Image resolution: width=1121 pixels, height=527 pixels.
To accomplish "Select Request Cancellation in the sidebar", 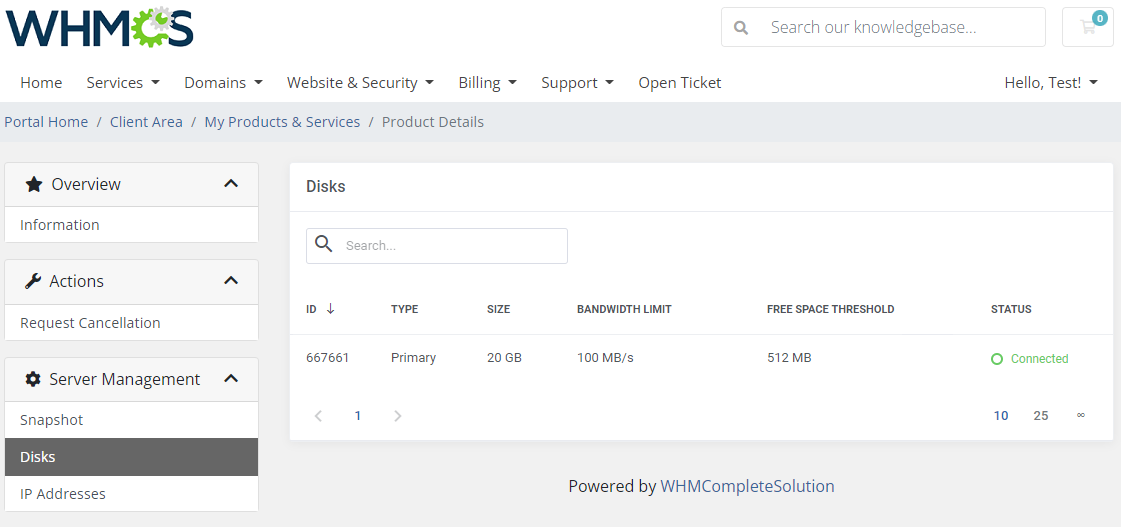I will [132, 322].
